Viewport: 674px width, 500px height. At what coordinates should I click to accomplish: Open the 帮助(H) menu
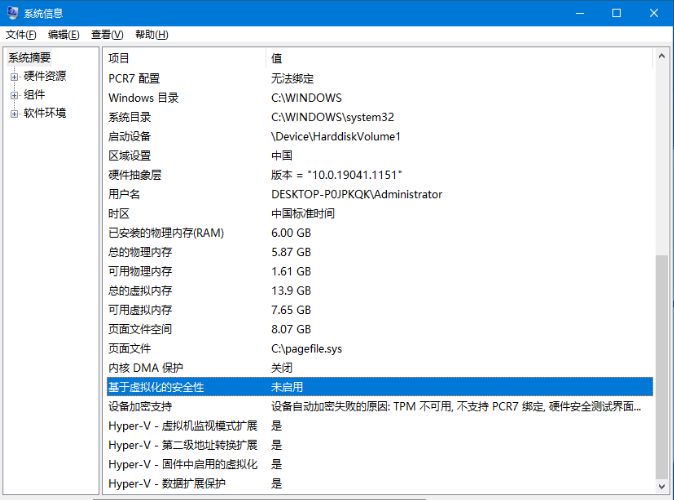coord(152,35)
